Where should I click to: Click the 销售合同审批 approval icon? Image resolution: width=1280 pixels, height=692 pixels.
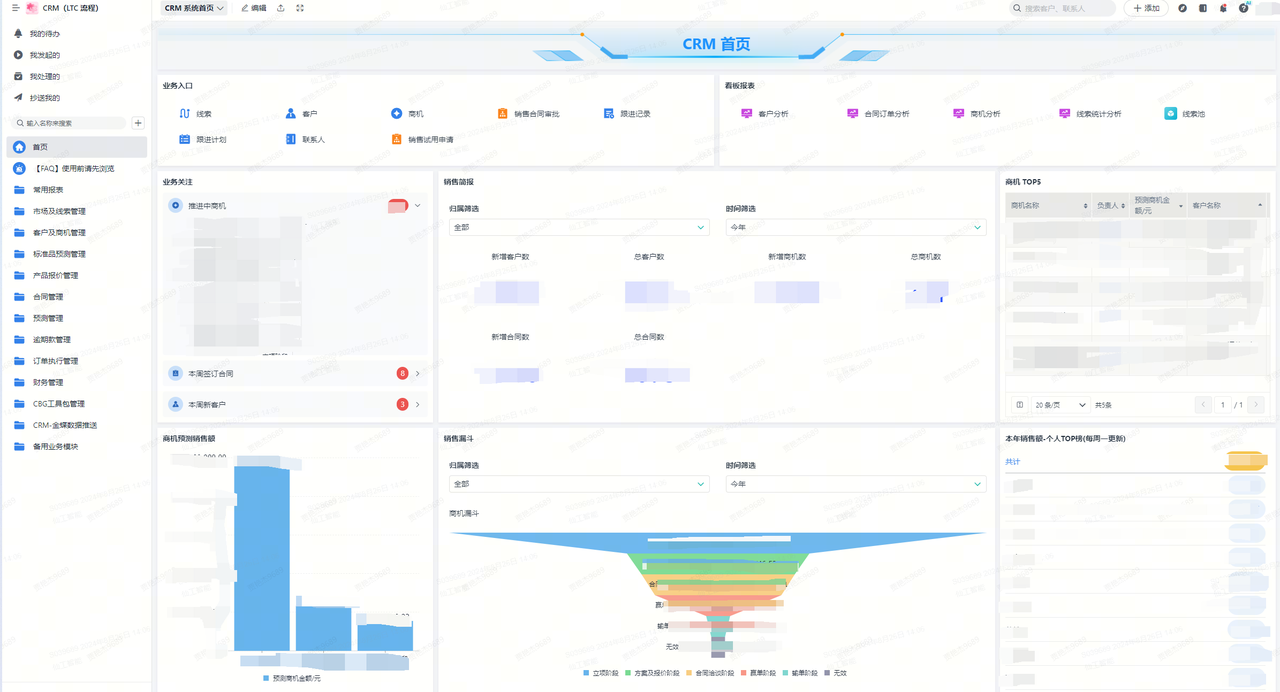pyautogui.click(x=502, y=114)
